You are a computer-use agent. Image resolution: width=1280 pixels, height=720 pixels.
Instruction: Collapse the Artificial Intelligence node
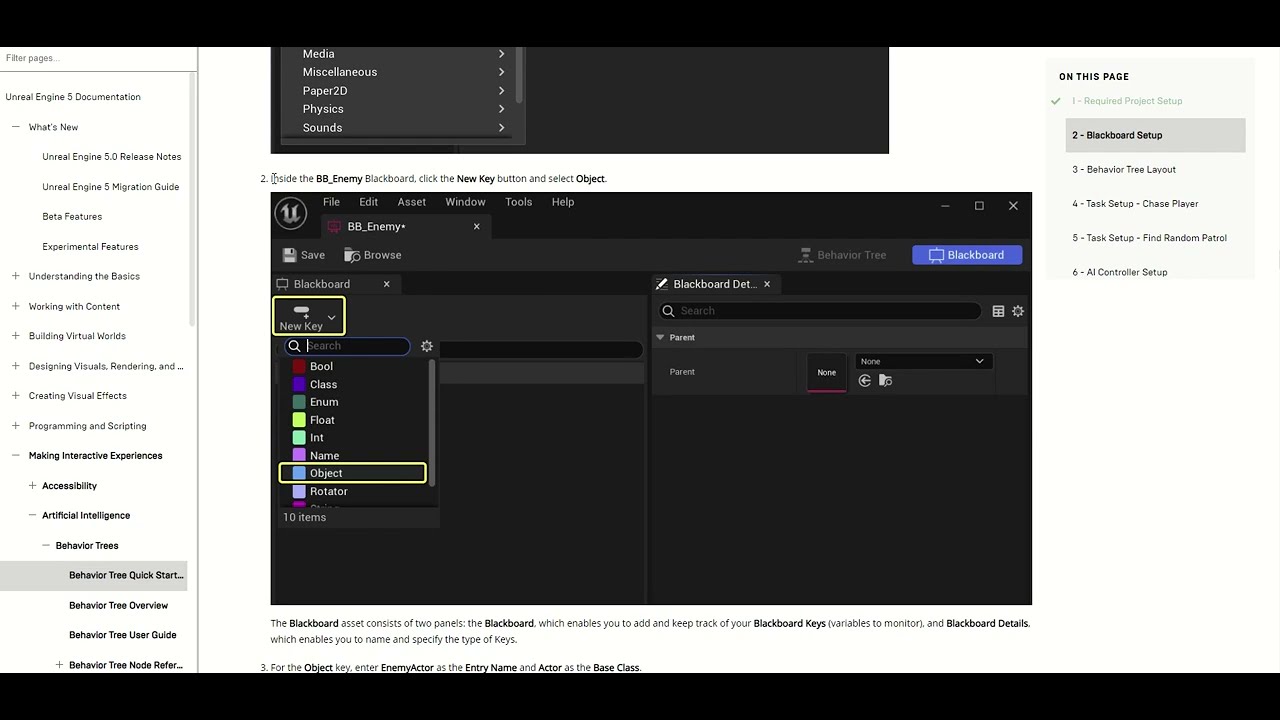(32, 516)
